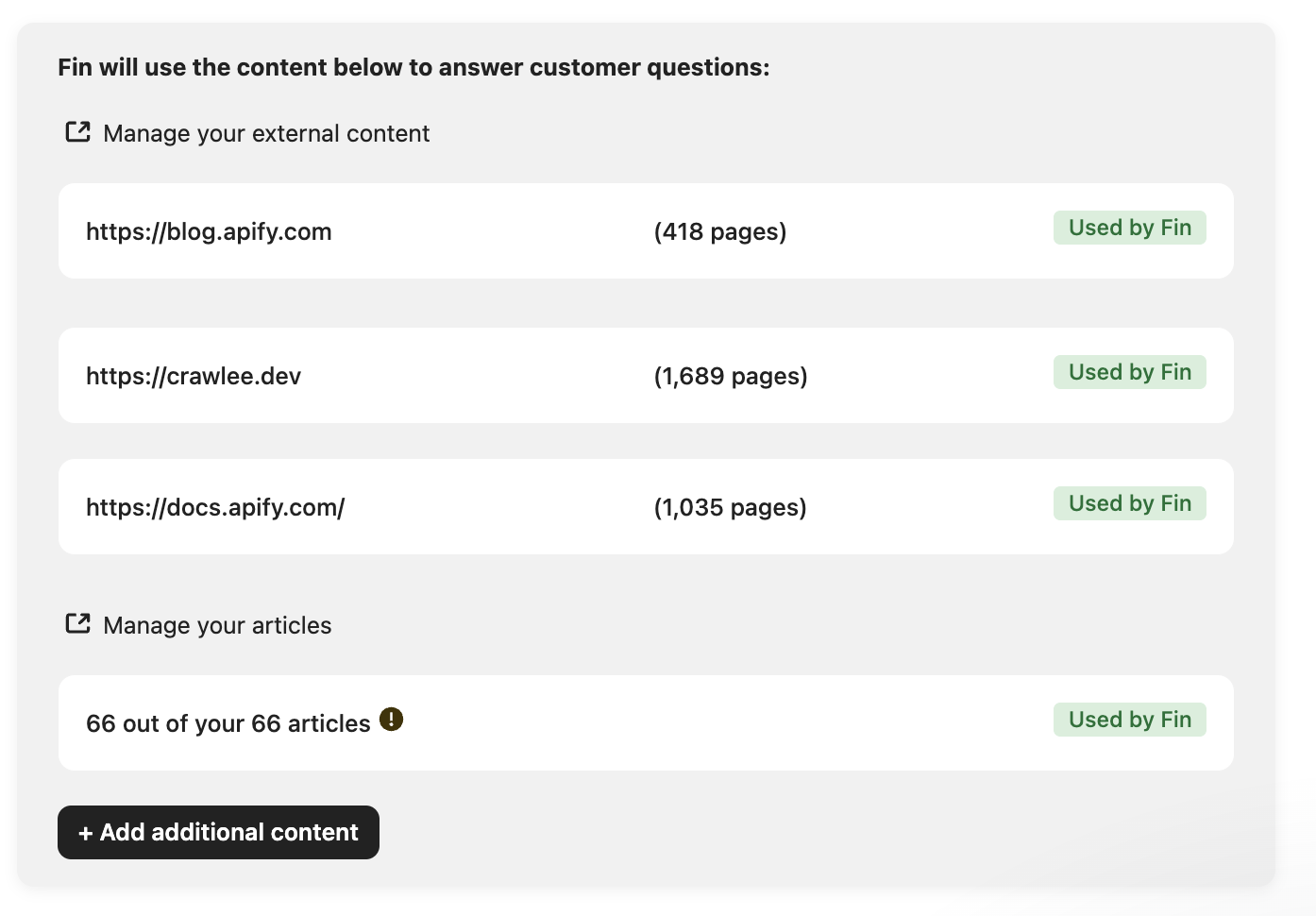Click the 418 pages count text
Viewport: 1316px width, 916px height.
[719, 232]
